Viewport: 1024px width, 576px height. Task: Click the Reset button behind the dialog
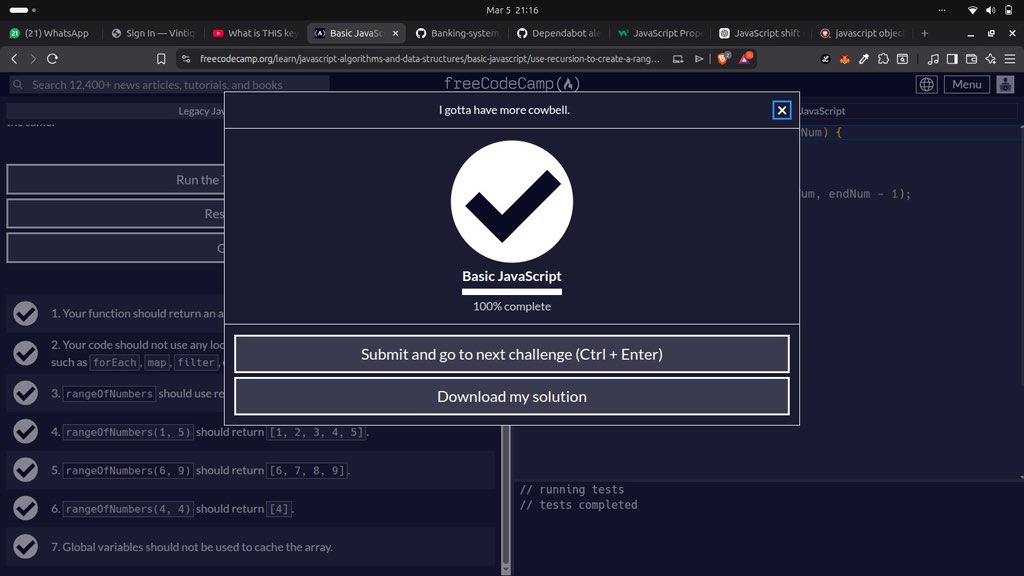[x=116, y=214]
